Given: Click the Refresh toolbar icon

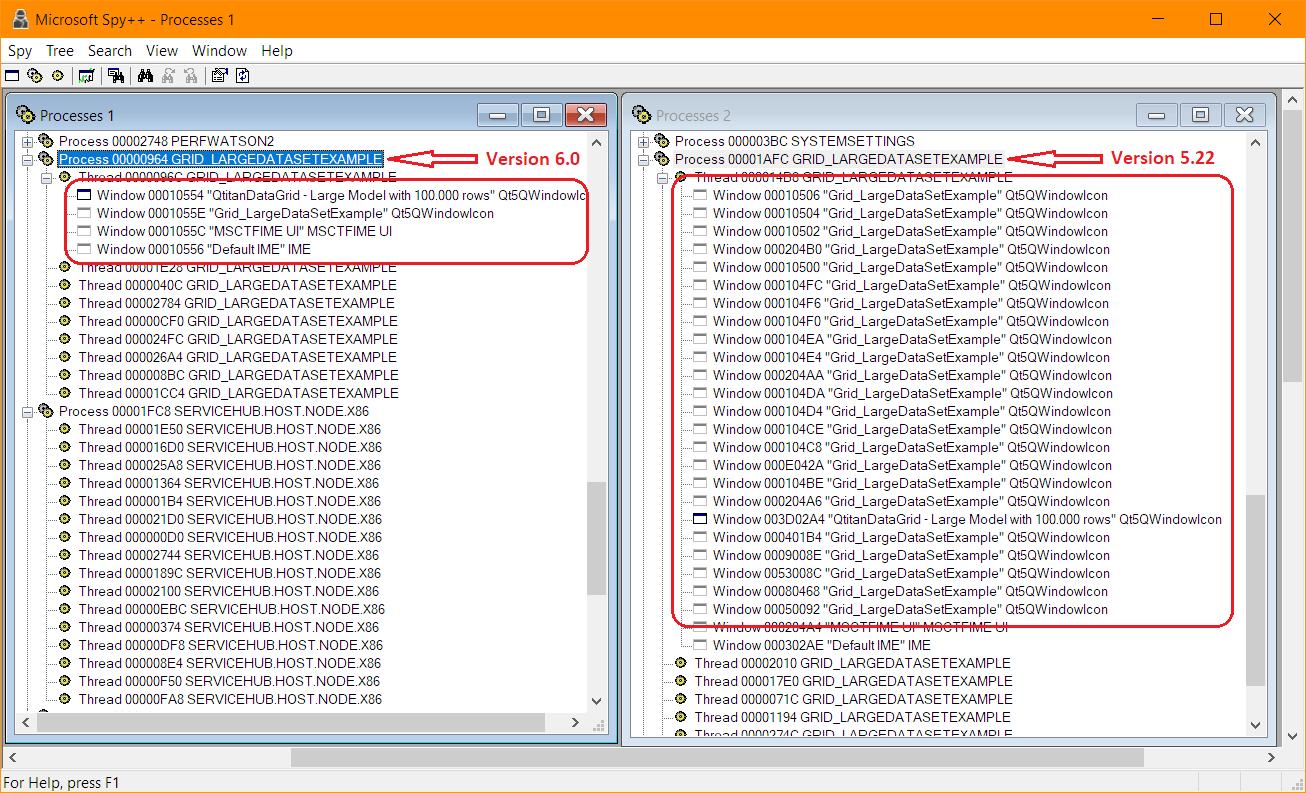Looking at the screenshot, I should [x=241, y=75].
